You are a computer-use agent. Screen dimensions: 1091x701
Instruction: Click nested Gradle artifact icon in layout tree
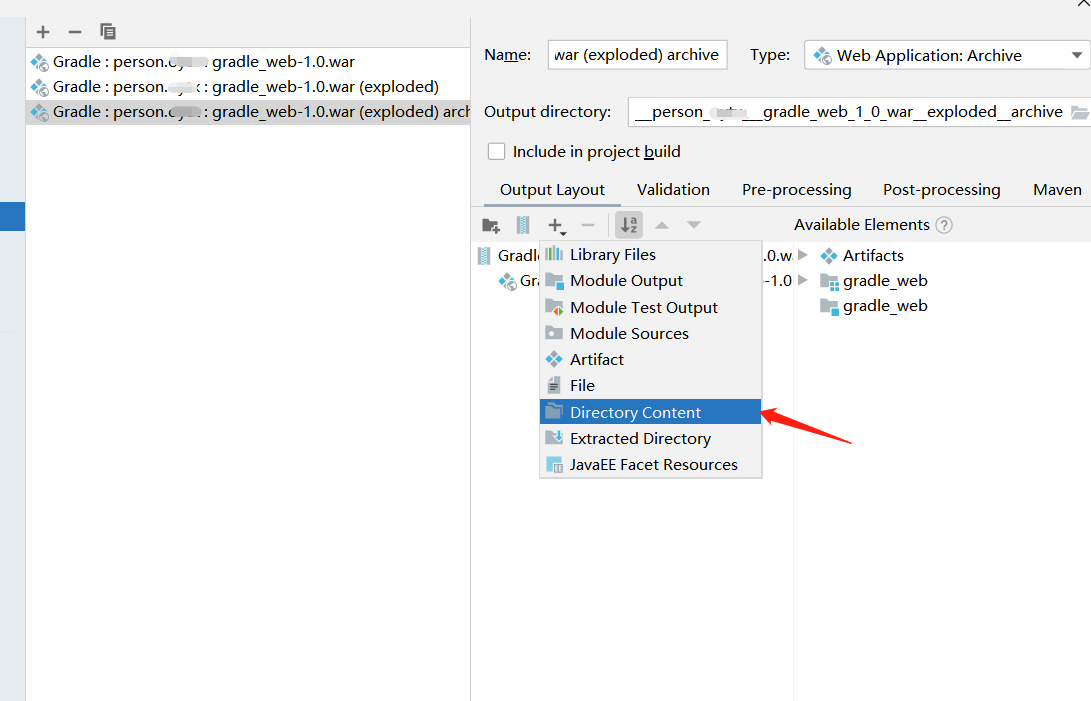[x=507, y=281]
